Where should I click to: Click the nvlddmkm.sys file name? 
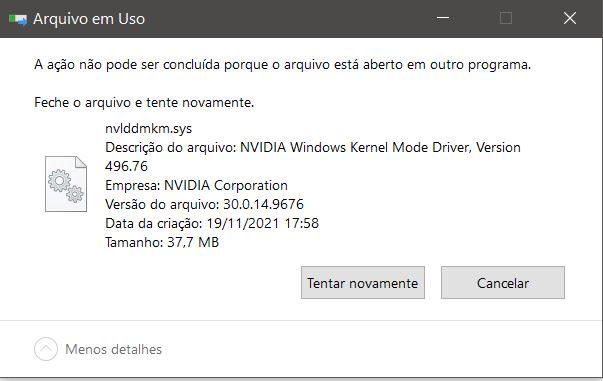coord(148,128)
